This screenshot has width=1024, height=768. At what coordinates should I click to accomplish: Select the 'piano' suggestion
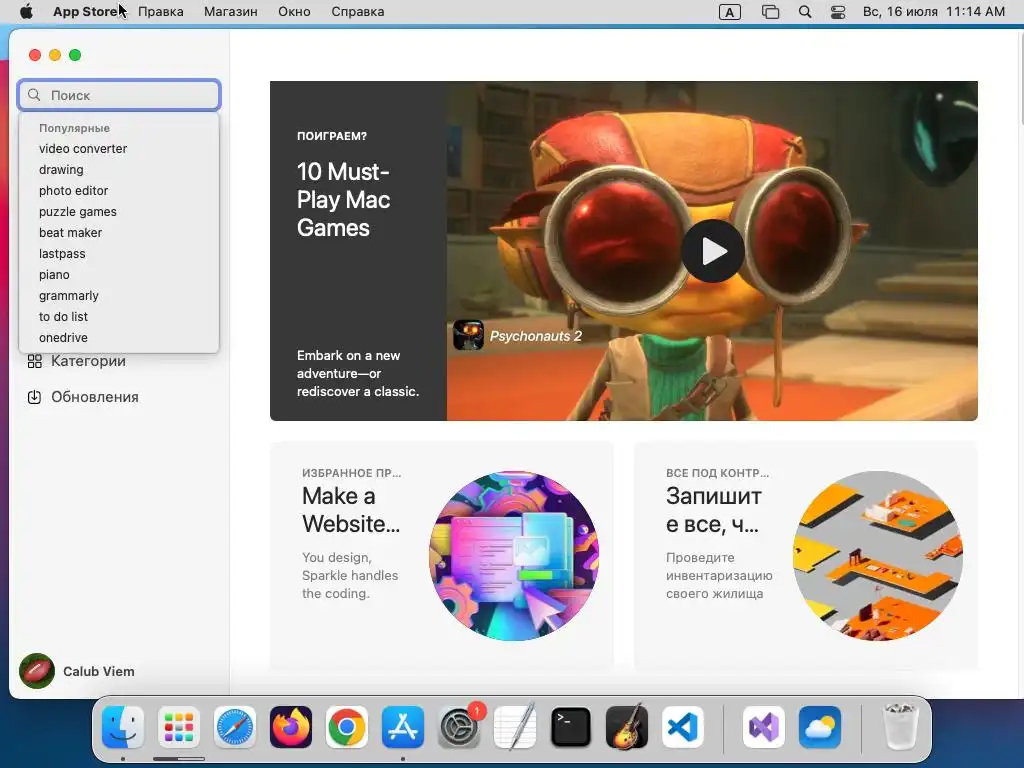coord(119,274)
